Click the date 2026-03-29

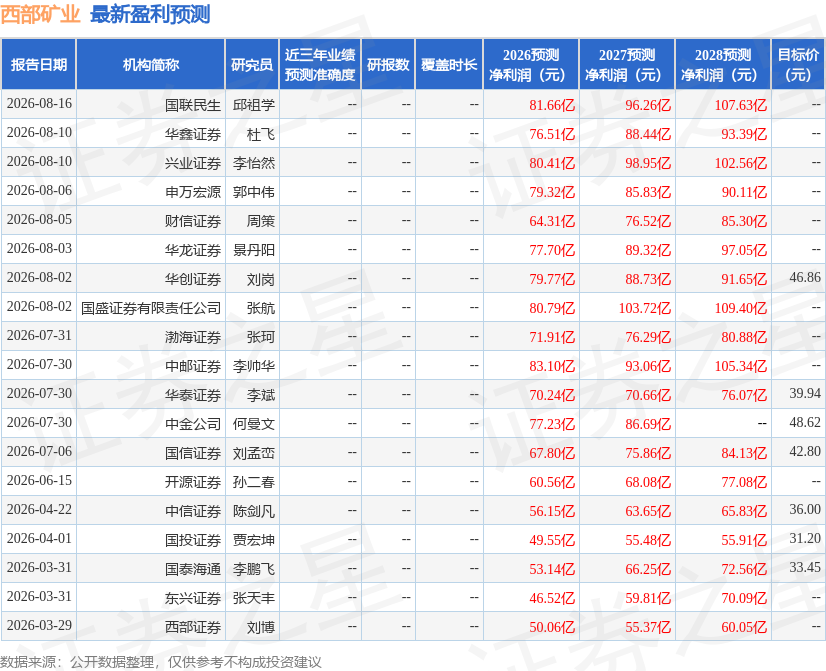[x=40, y=625]
